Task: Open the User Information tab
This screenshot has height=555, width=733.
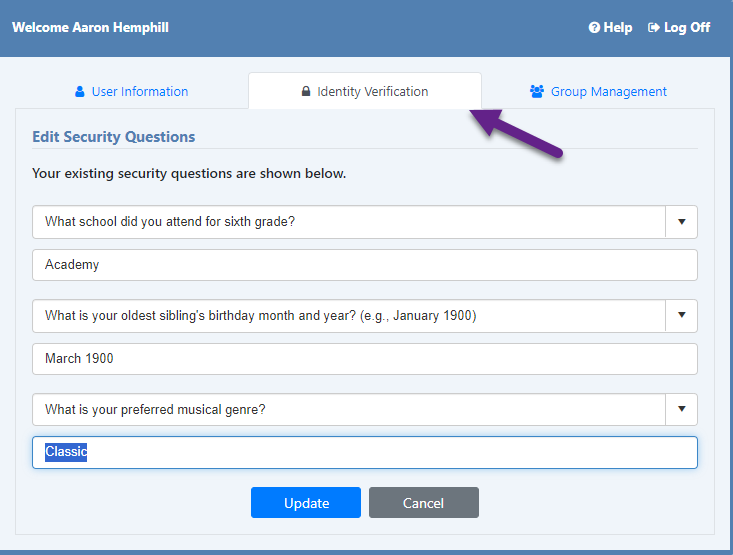Action: click(131, 92)
